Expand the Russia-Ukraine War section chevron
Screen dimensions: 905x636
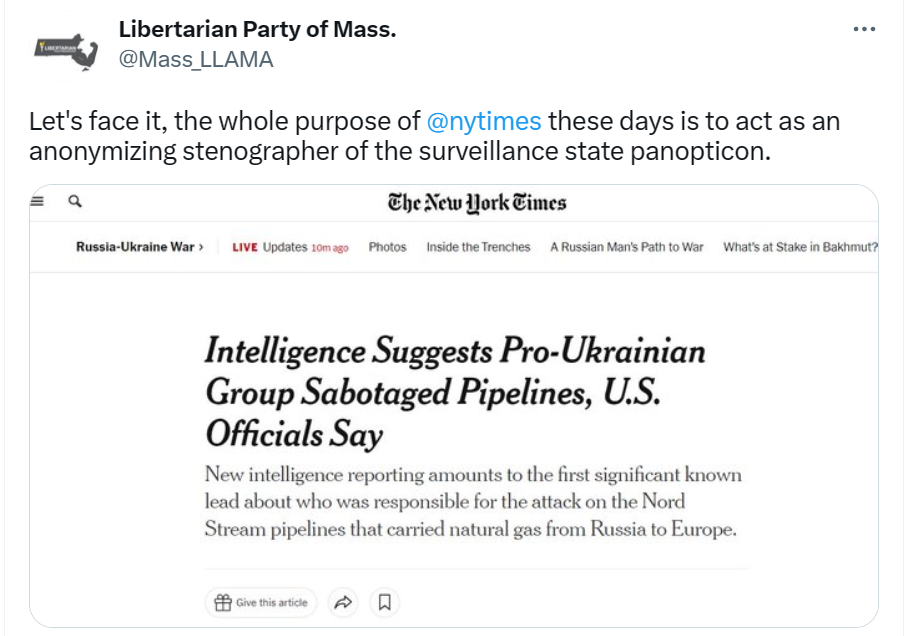[x=201, y=247]
